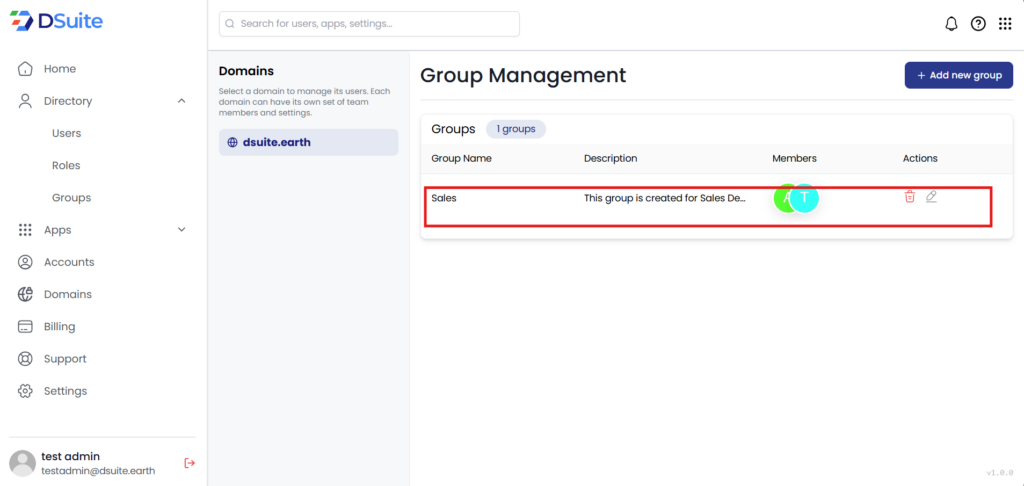The height and width of the screenshot is (486, 1024).
Task: Go to the Home menu item
Action: (x=59, y=69)
